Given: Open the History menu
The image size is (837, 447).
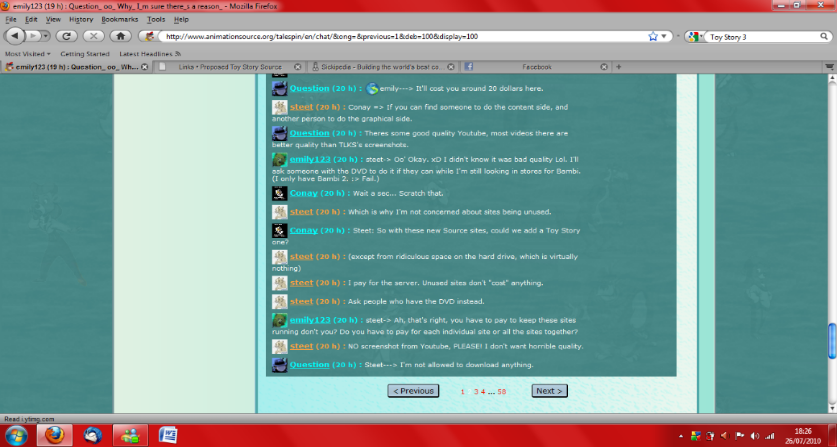Looking at the screenshot, I should (81, 19).
